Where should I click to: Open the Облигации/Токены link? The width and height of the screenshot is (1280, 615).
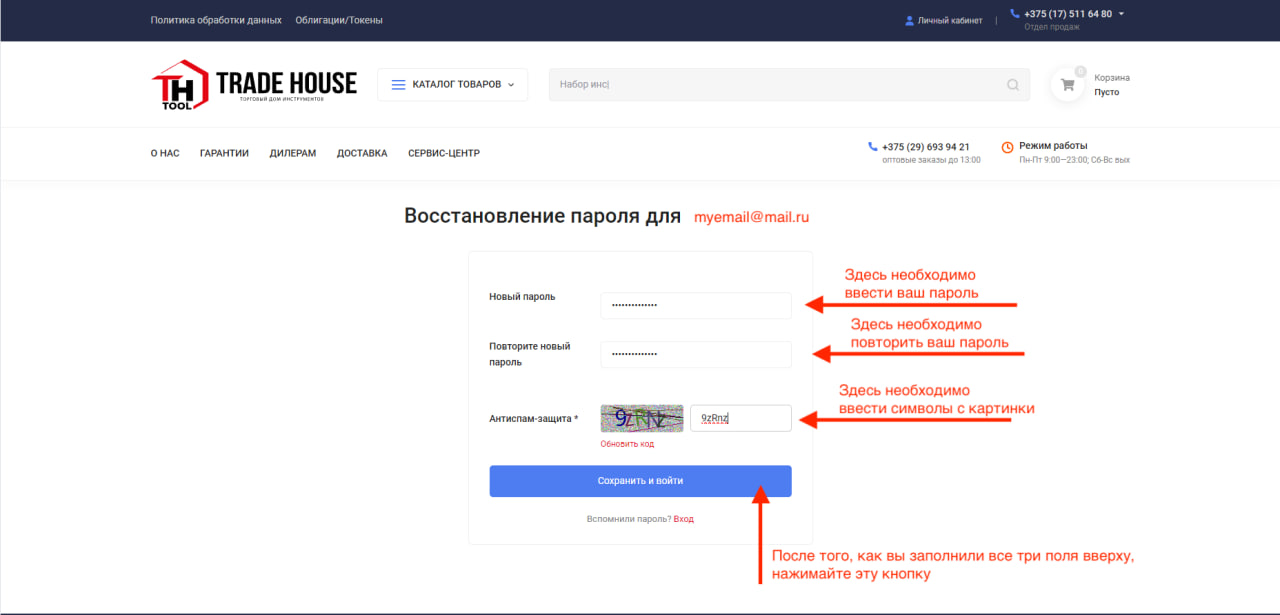pos(339,20)
